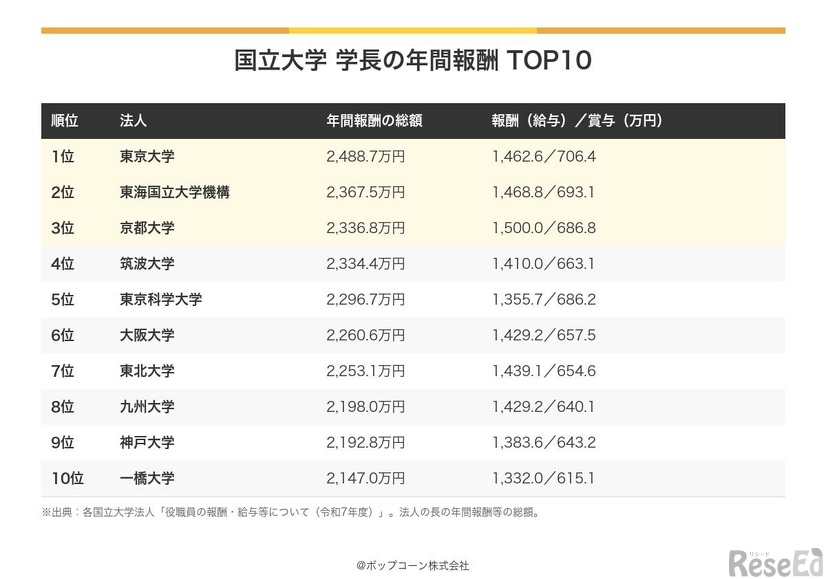Select the 10位 rank cell
Viewport: 826px width, 579px height.
point(67,478)
